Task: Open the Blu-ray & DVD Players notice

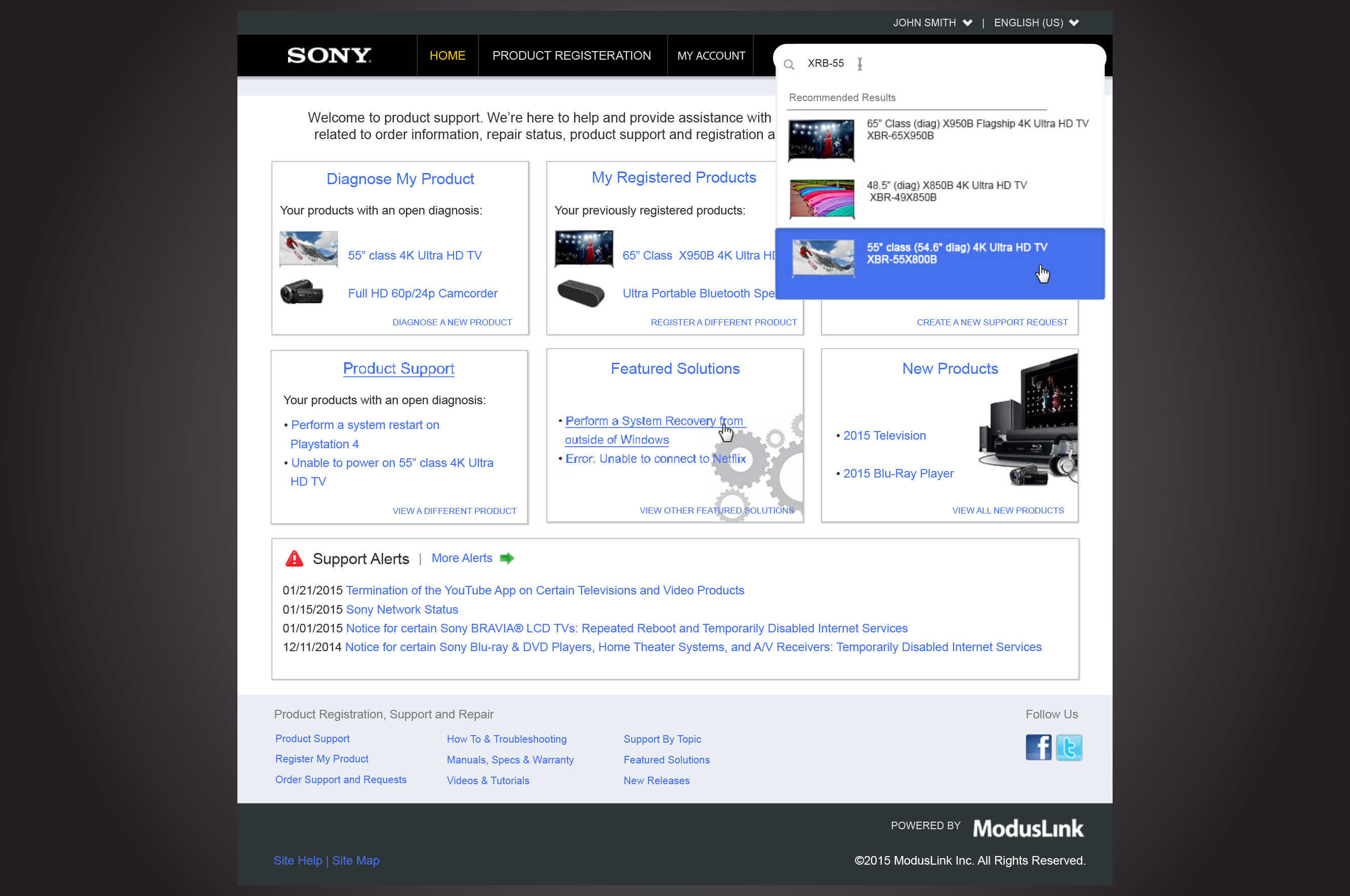Action: (x=693, y=647)
